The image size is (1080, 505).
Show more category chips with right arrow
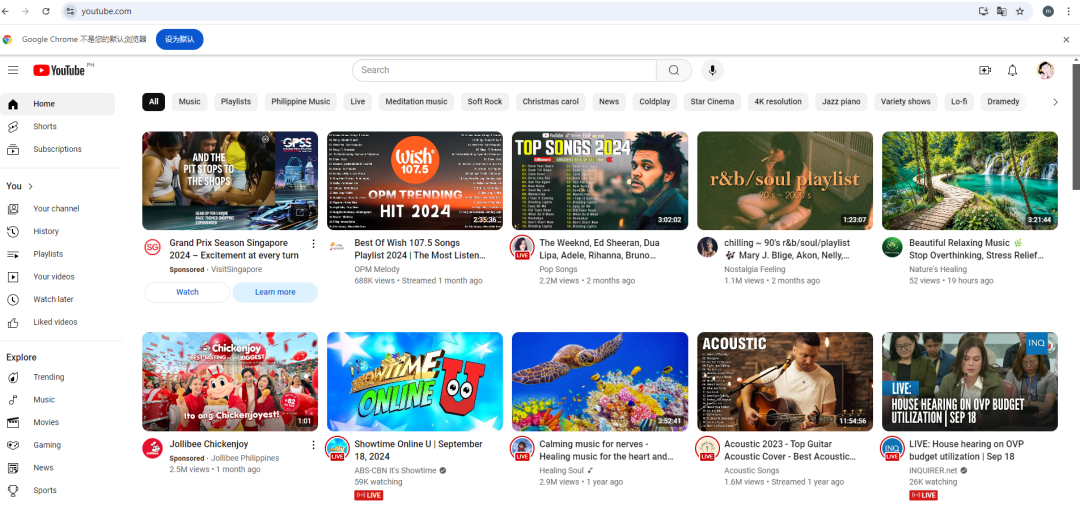[1055, 102]
